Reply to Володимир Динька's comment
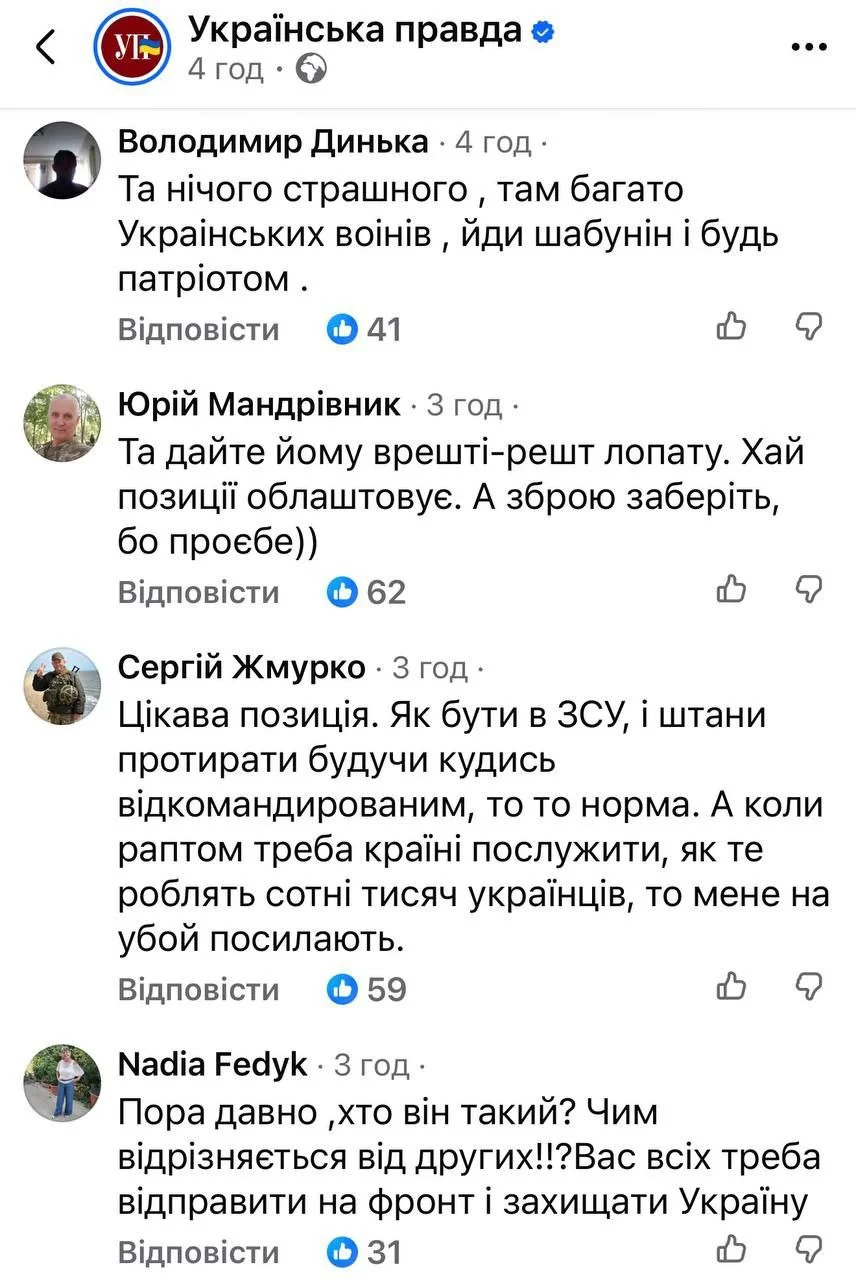Viewport: 856px width, 1280px height. [198, 329]
